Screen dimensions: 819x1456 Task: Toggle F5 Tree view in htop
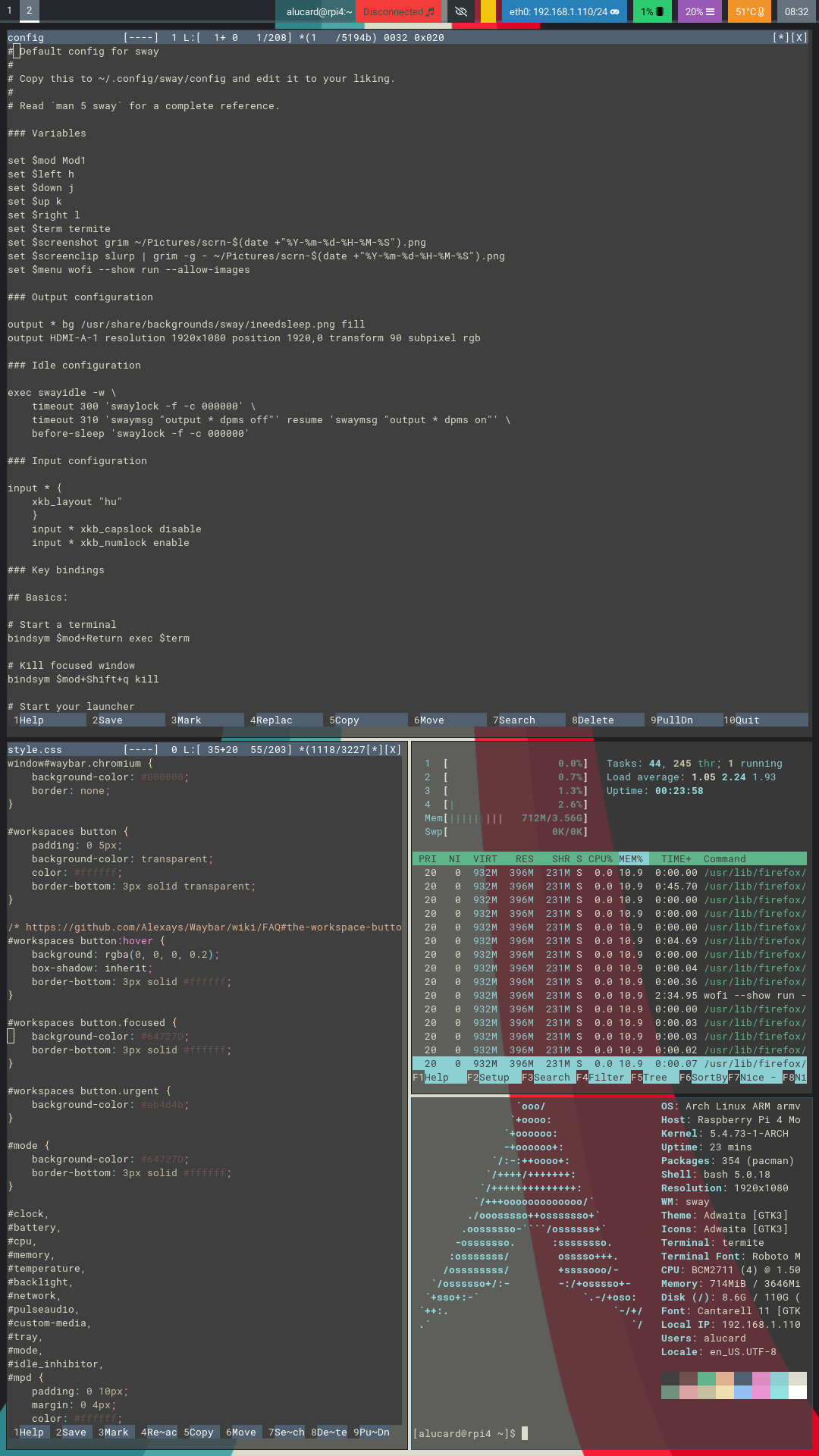655,1077
